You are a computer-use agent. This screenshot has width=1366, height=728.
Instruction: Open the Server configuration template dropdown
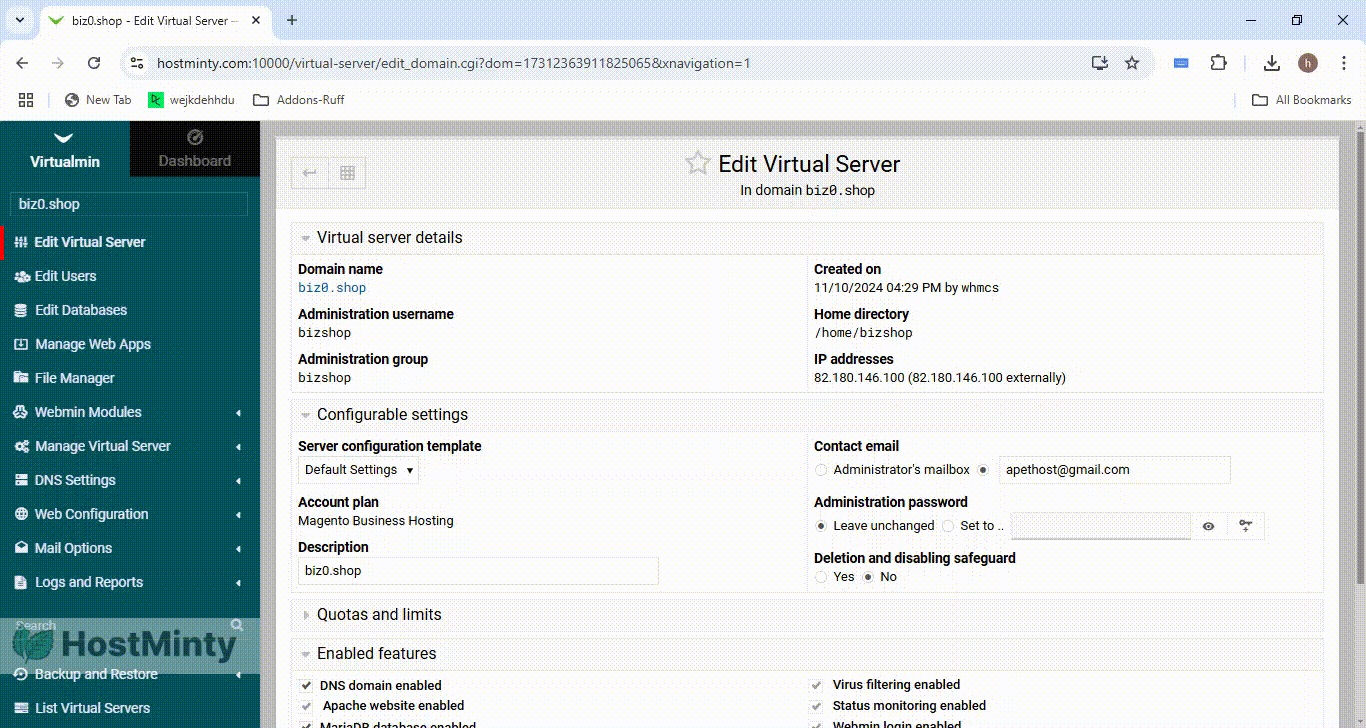tap(357, 469)
